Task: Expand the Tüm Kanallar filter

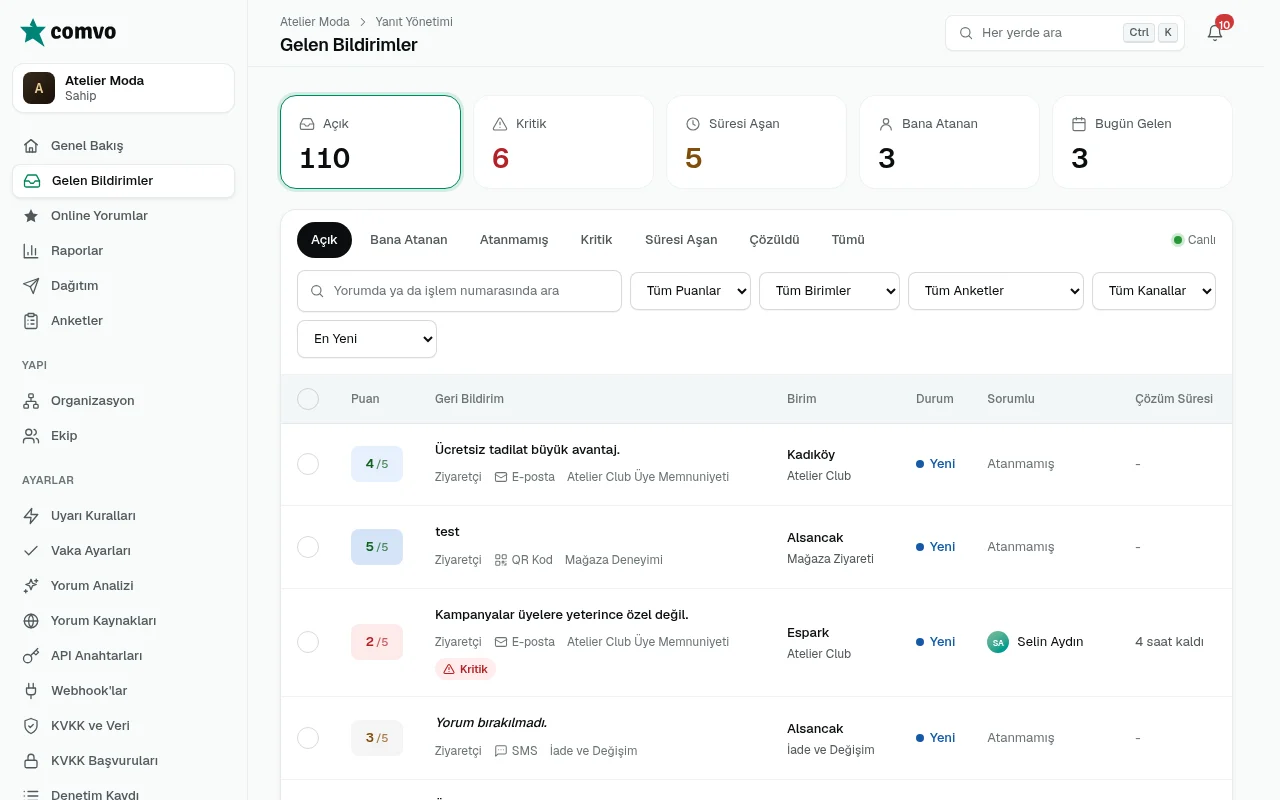Action: click(1154, 291)
